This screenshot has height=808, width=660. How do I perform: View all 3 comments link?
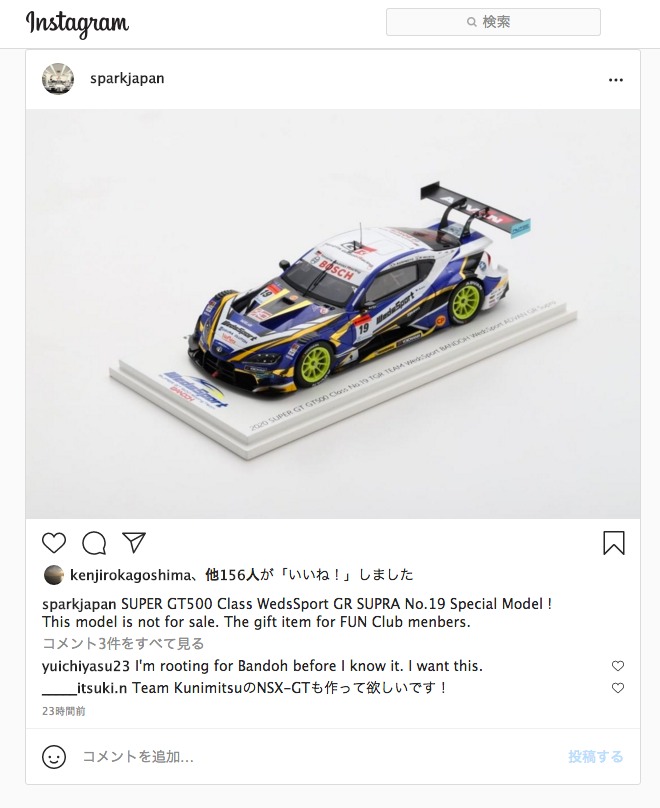click(123, 644)
